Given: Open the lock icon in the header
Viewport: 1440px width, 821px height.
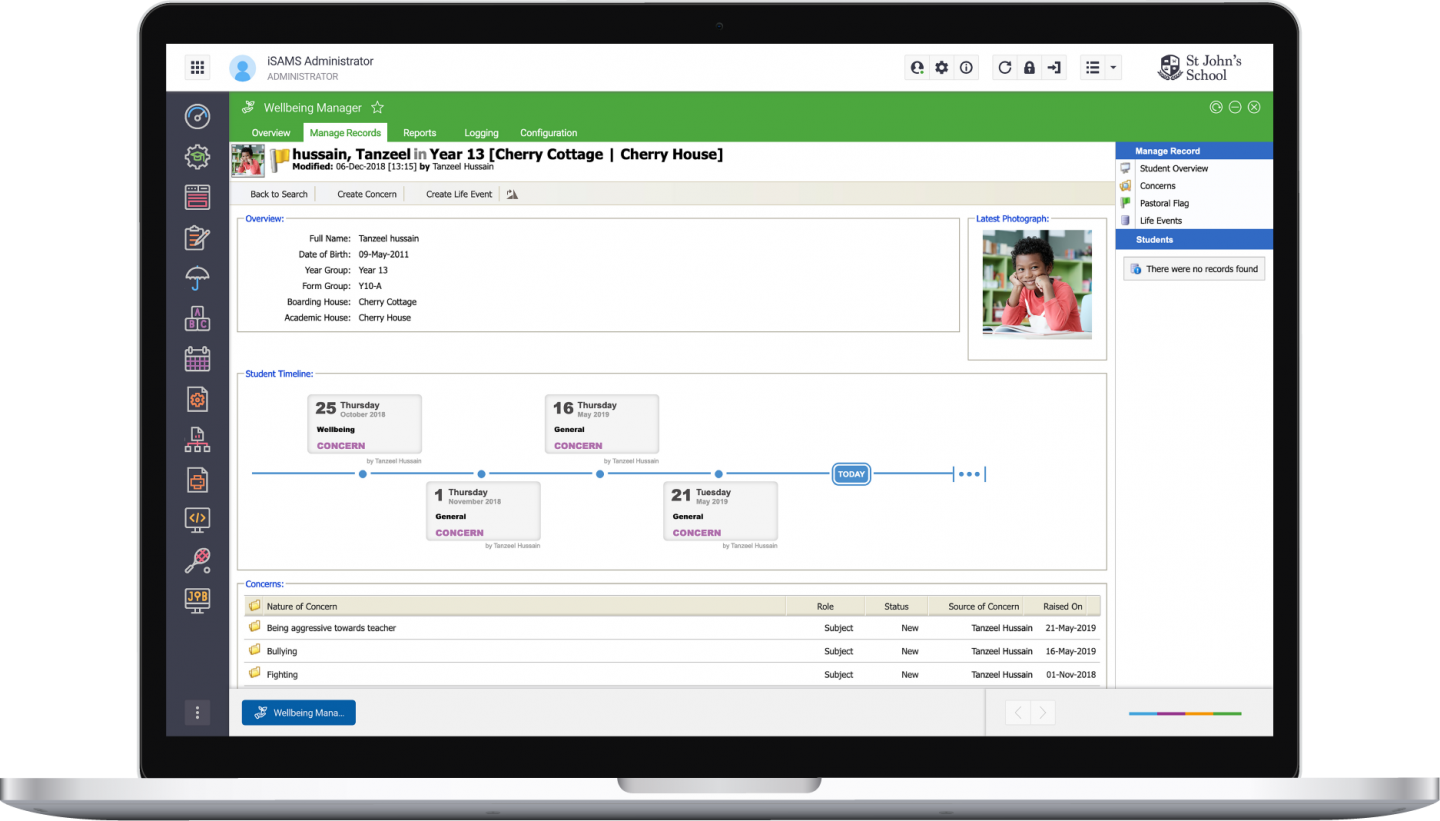Looking at the screenshot, I should 1029,67.
